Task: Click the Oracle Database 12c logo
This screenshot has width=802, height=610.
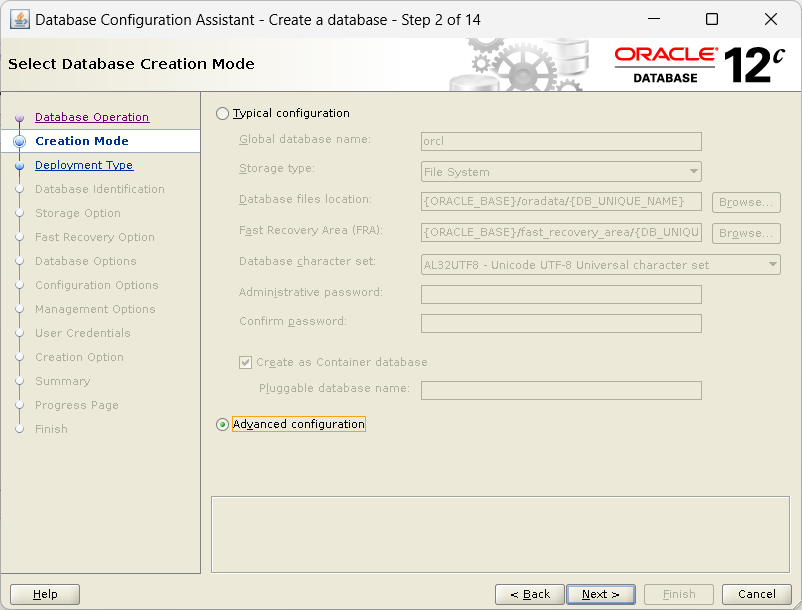Action: click(699, 65)
